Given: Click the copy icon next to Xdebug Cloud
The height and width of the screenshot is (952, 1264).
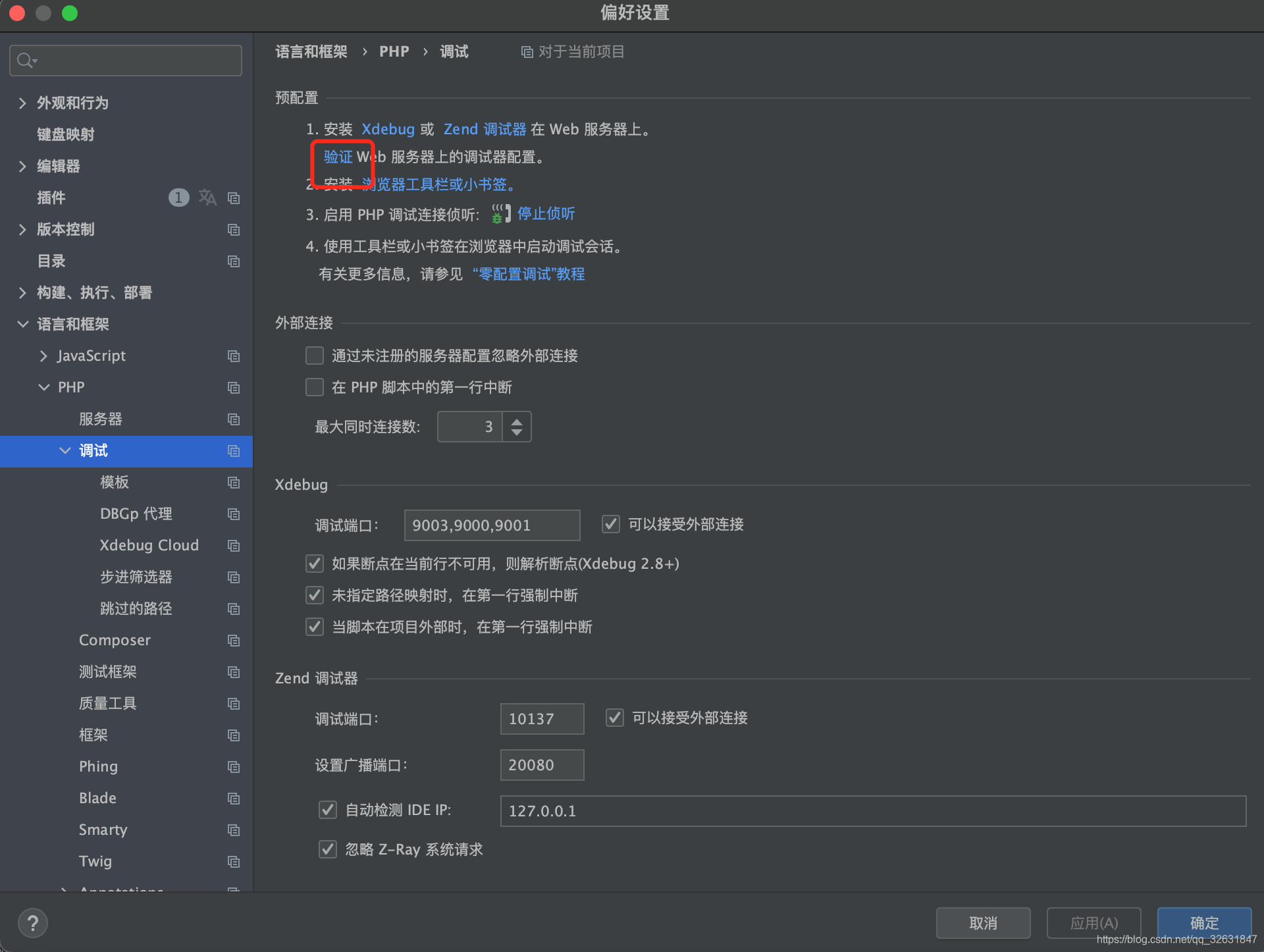Looking at the screenshot, I should pos(234,545).
